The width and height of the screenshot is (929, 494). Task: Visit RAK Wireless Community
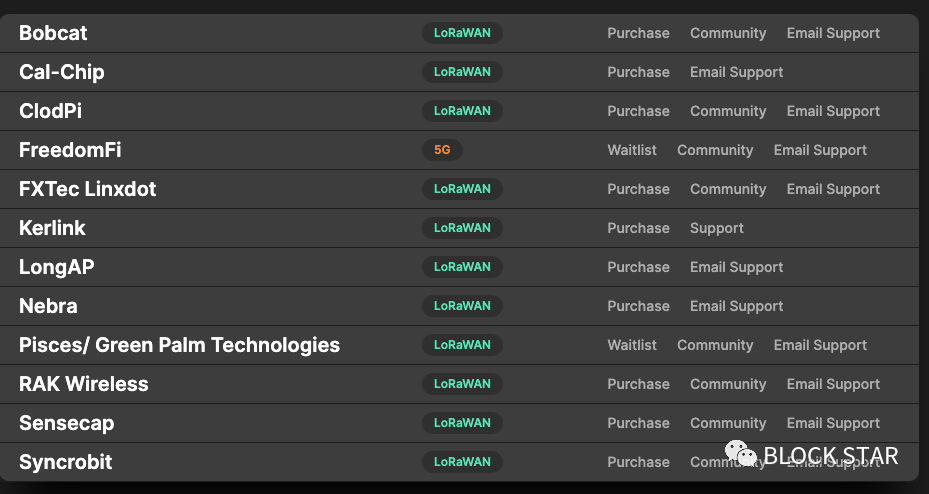(728, 384)
